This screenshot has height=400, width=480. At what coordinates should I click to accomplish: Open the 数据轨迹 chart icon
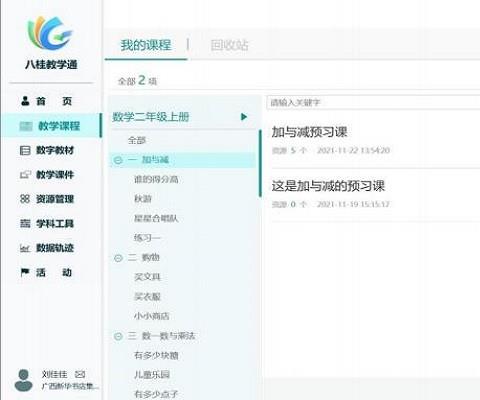coord(25,248)
